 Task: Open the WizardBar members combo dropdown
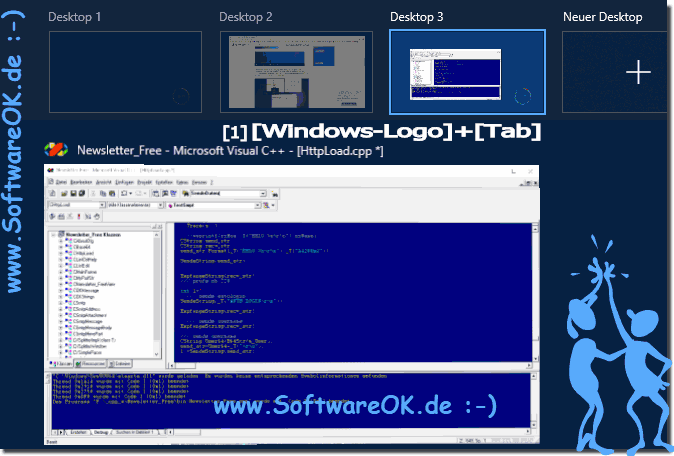point(258,205)
